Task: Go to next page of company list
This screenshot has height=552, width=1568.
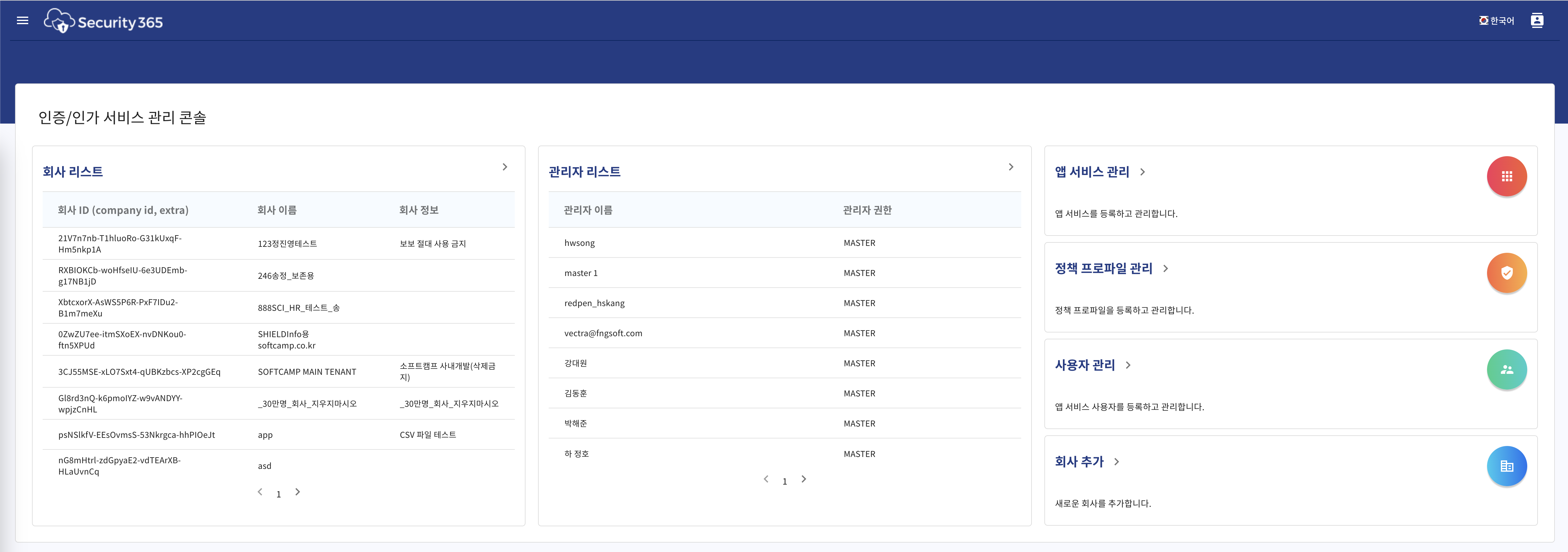Action: point(298,492)
